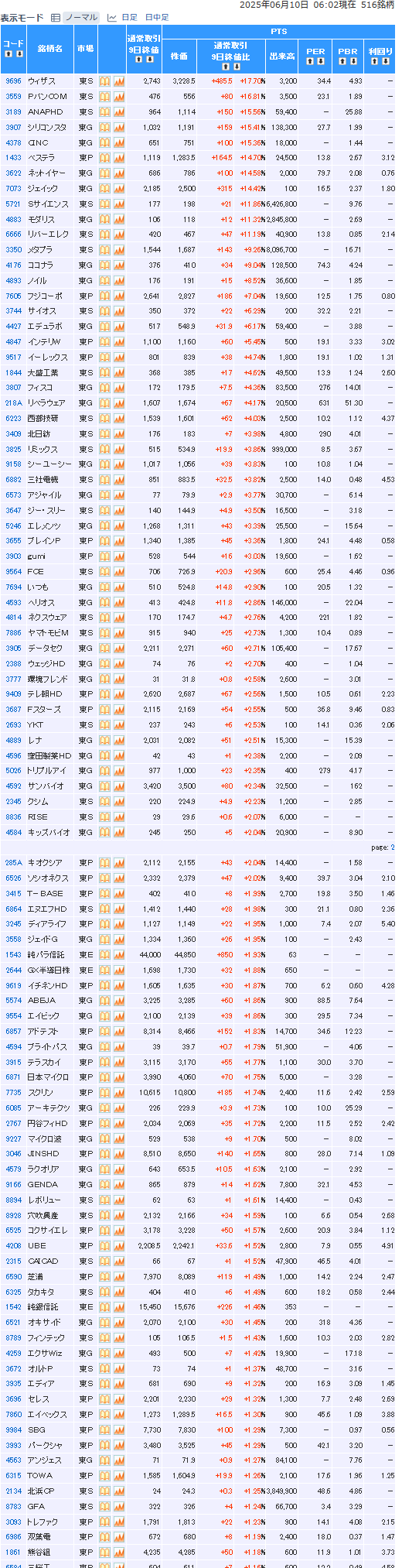Click the 出来高 column header

click(x=282, y=56)
